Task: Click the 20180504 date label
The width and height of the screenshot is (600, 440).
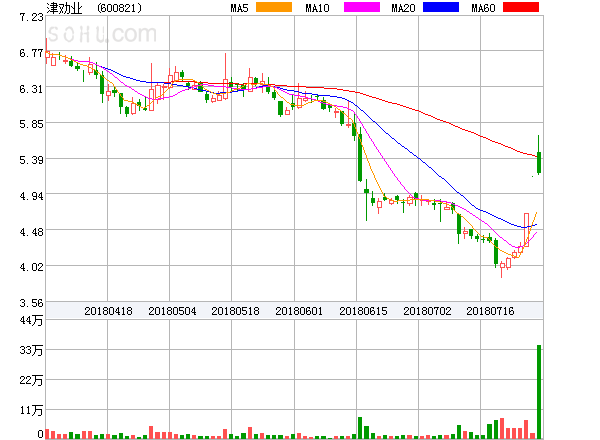Action: [172, 311]
